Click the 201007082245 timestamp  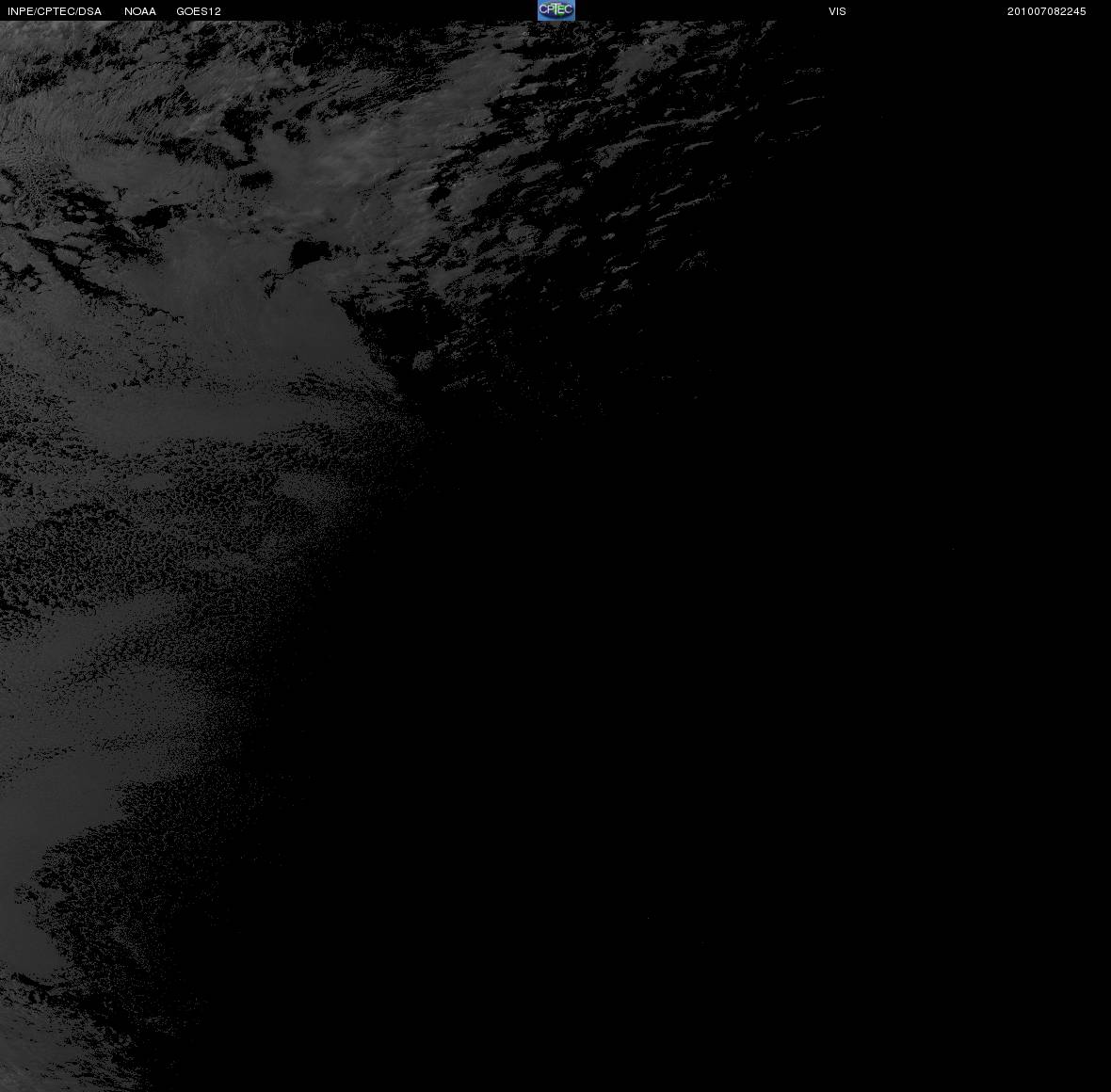(1047, 11)
